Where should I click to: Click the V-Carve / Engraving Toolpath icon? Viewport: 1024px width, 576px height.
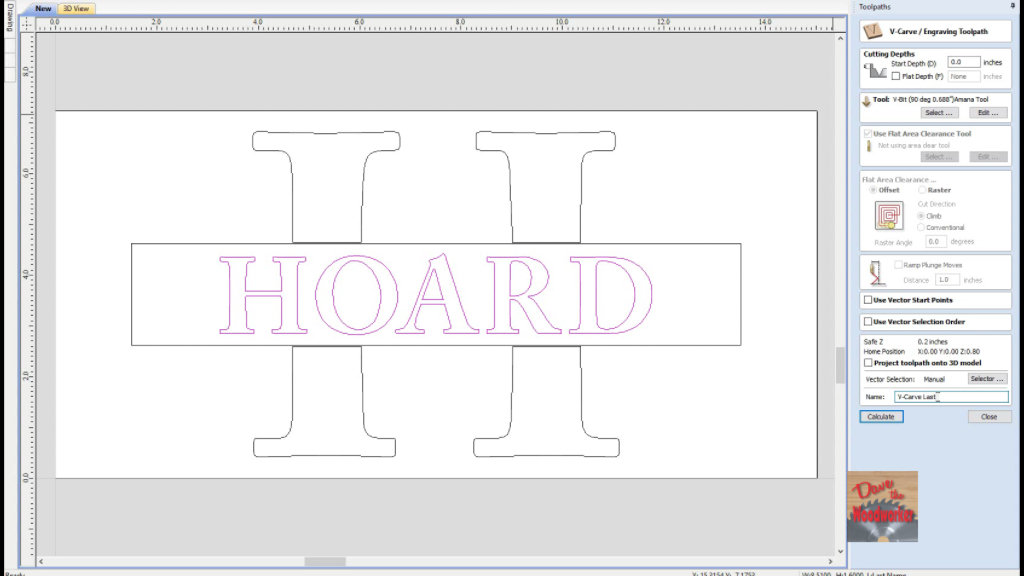[x=872, y=31]
